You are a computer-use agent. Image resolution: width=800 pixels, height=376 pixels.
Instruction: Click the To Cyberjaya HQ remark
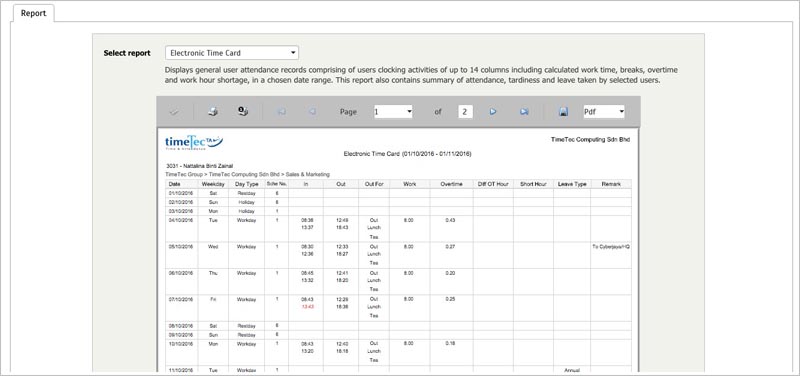pyautogui.click(x=611, y=246)
